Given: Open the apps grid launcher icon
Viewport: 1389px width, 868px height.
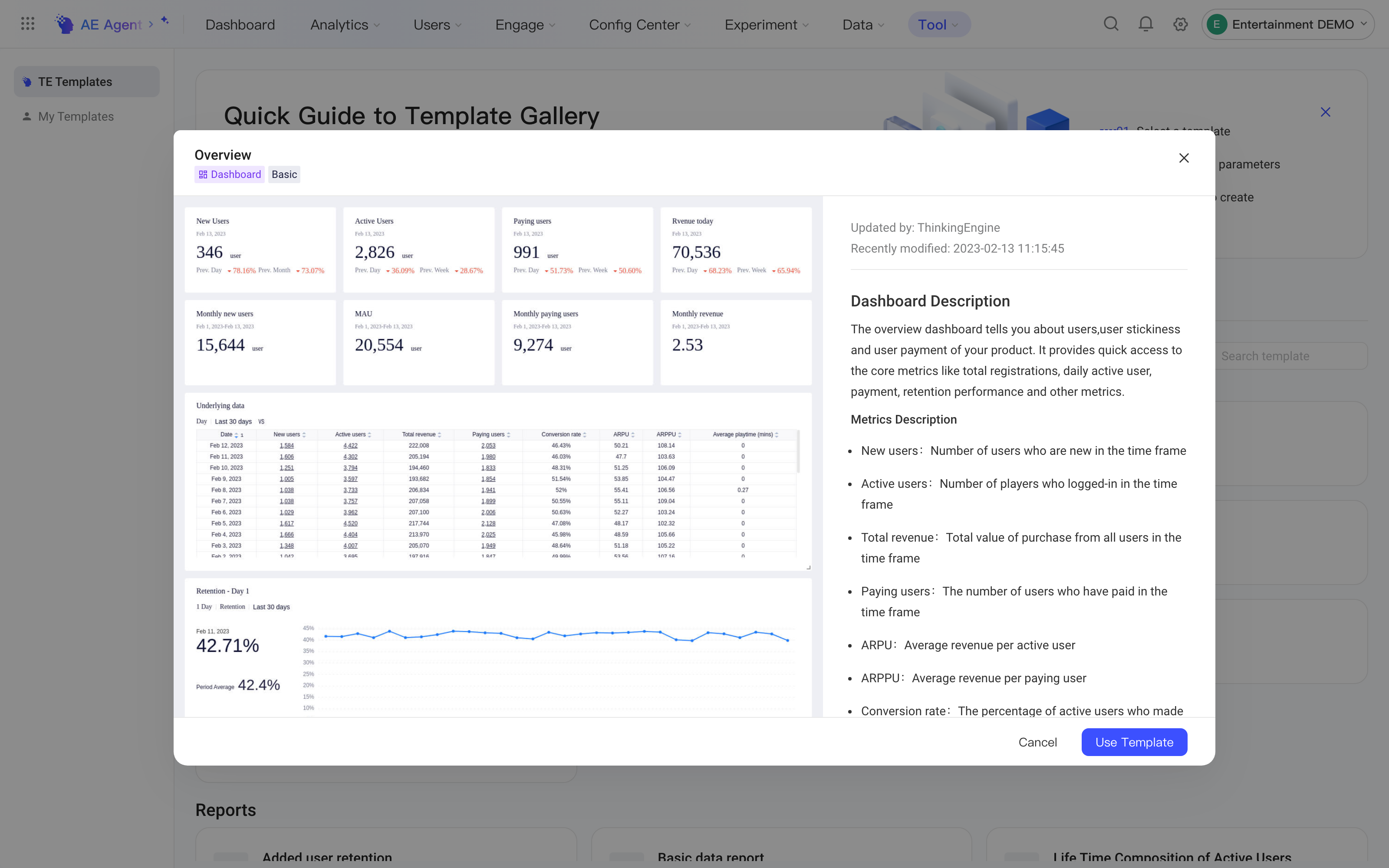Looking at the screenshot, I should [x=27, y=24].
